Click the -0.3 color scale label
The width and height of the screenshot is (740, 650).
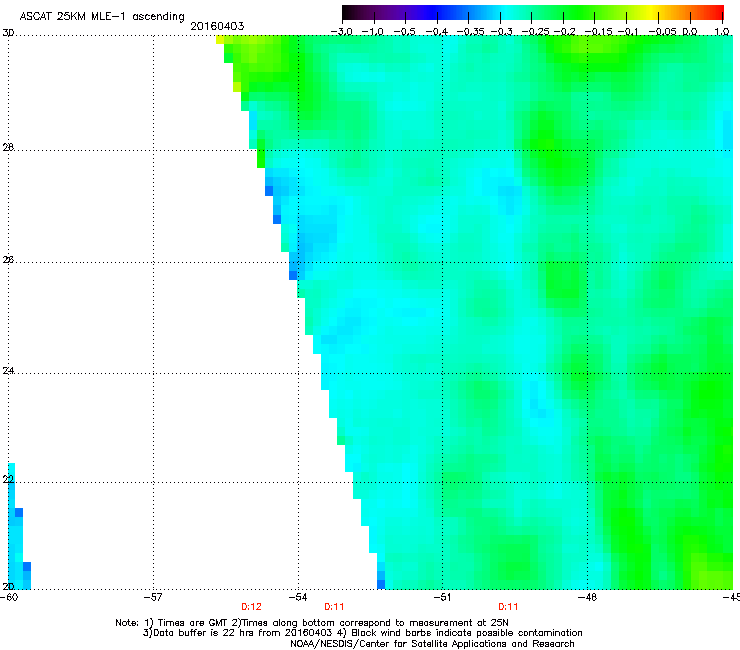pos(502,32)
